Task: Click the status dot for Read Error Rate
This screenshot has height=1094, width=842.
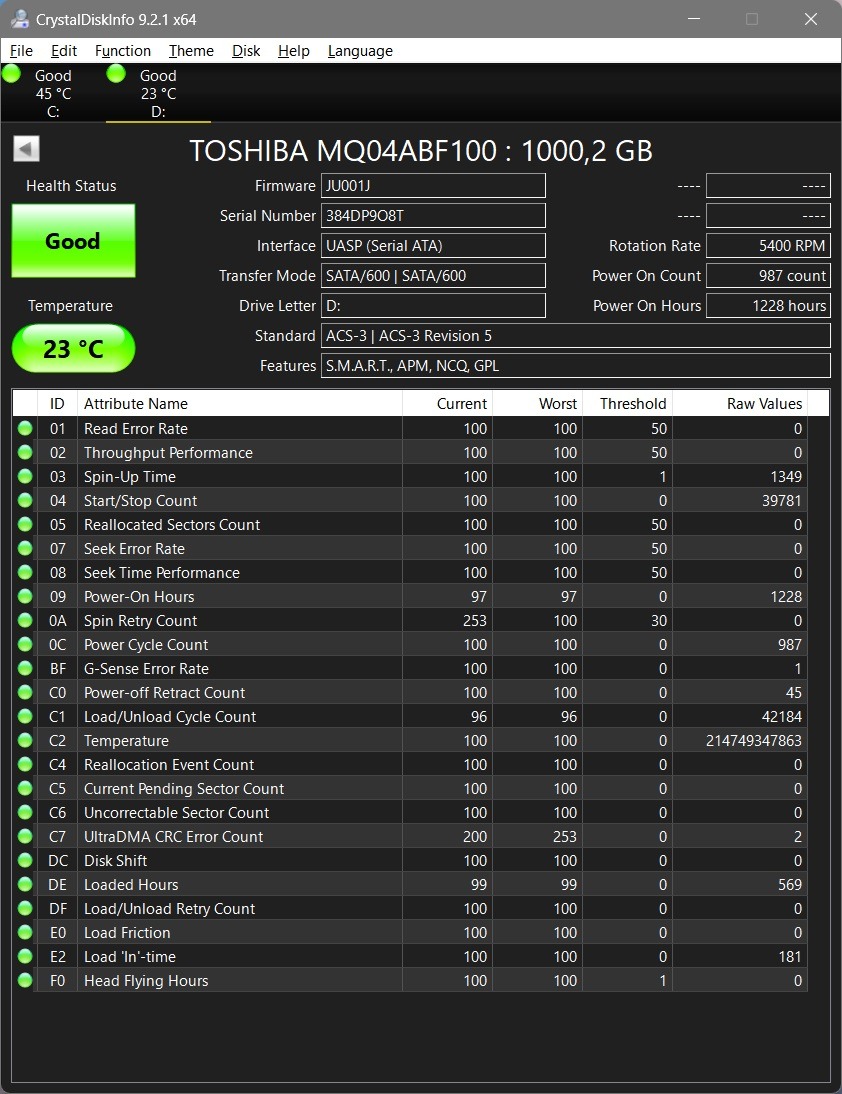Action: pos(25,428)
